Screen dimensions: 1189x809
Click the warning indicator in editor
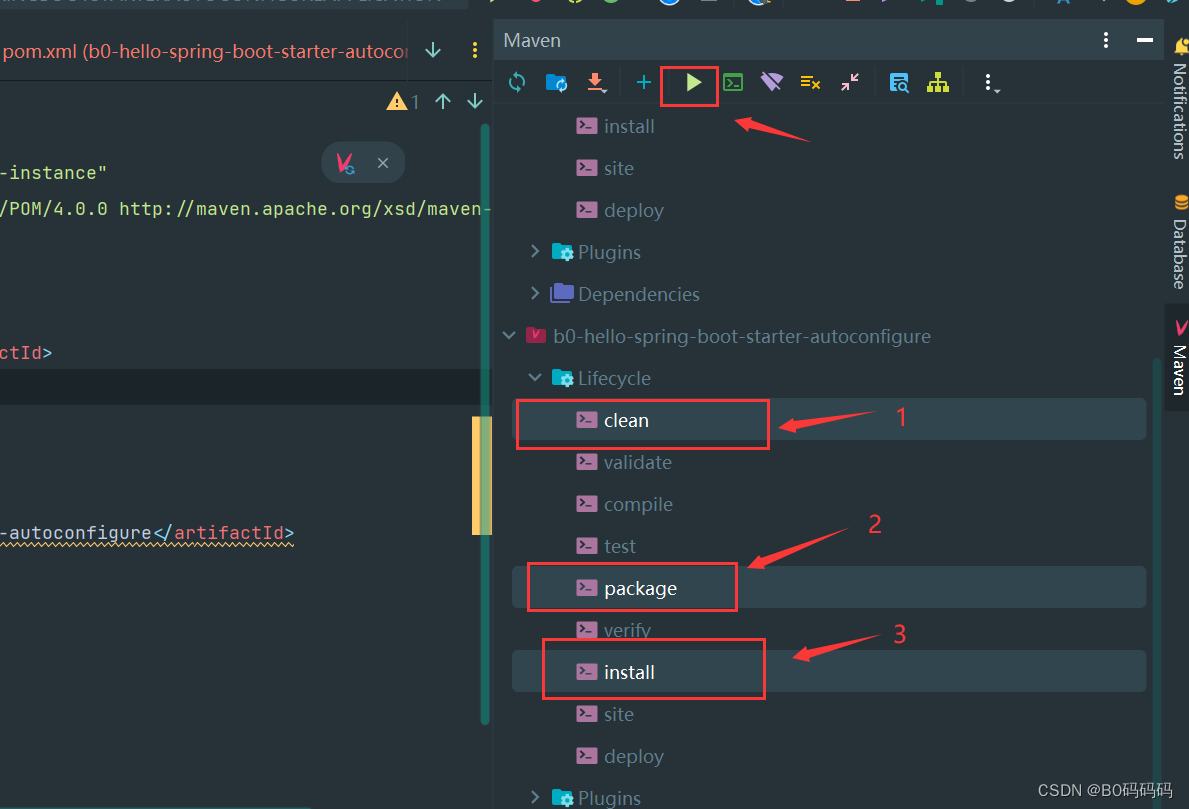click(x=403, y=101)
